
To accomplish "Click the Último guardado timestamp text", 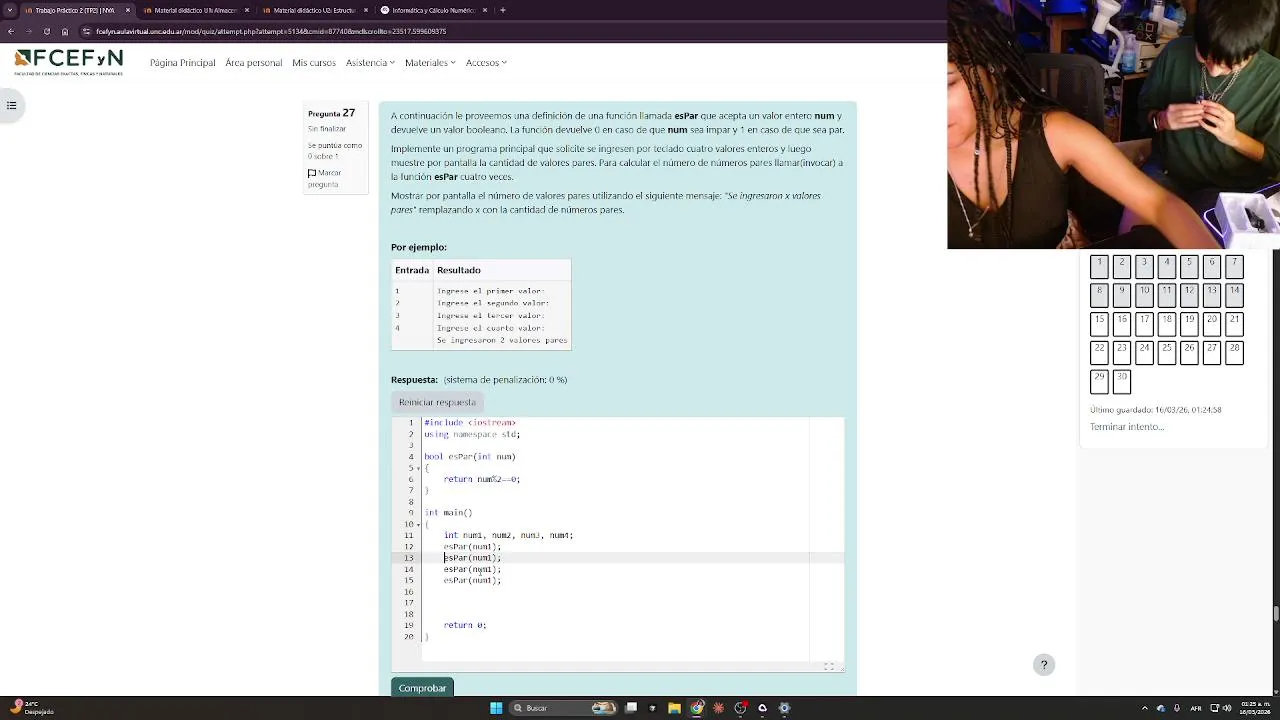I will pos(1155,410).
